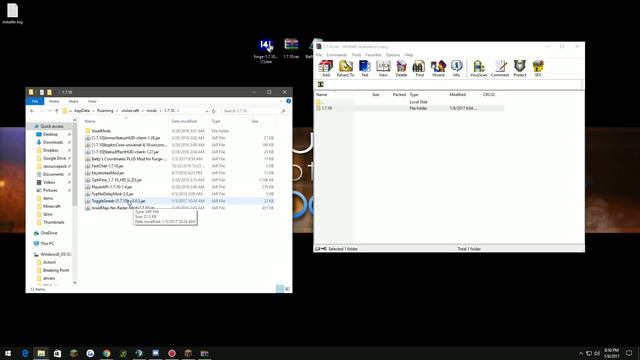Open Google Chrome from the taskbar
The width and height of the screenshot is (640, 360).
(106, 353)
